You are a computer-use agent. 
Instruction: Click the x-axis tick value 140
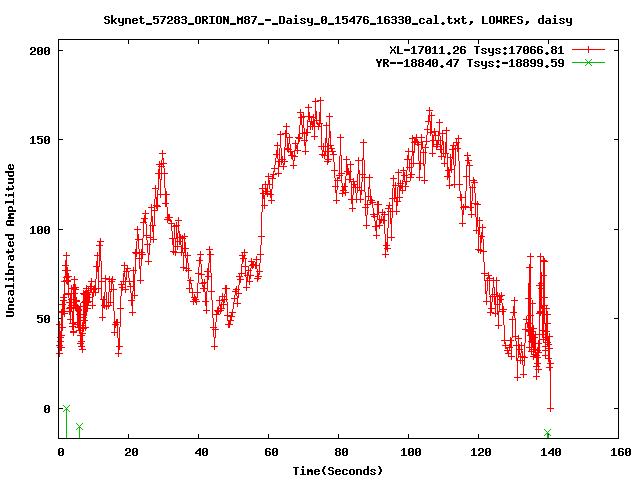[x=551, y=452]
